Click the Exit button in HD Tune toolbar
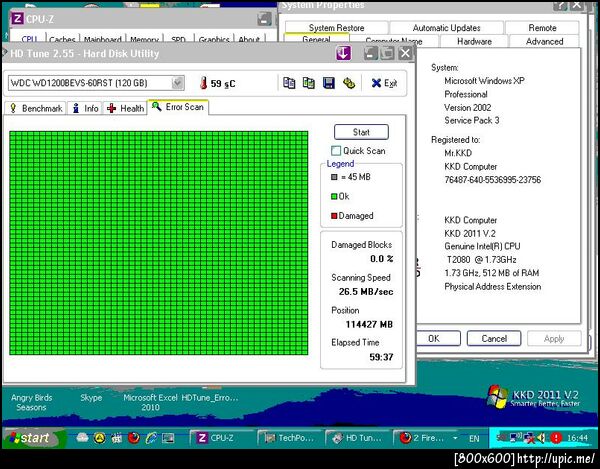The width and height of the screenshot is (600, 469). tap(385, 83)
